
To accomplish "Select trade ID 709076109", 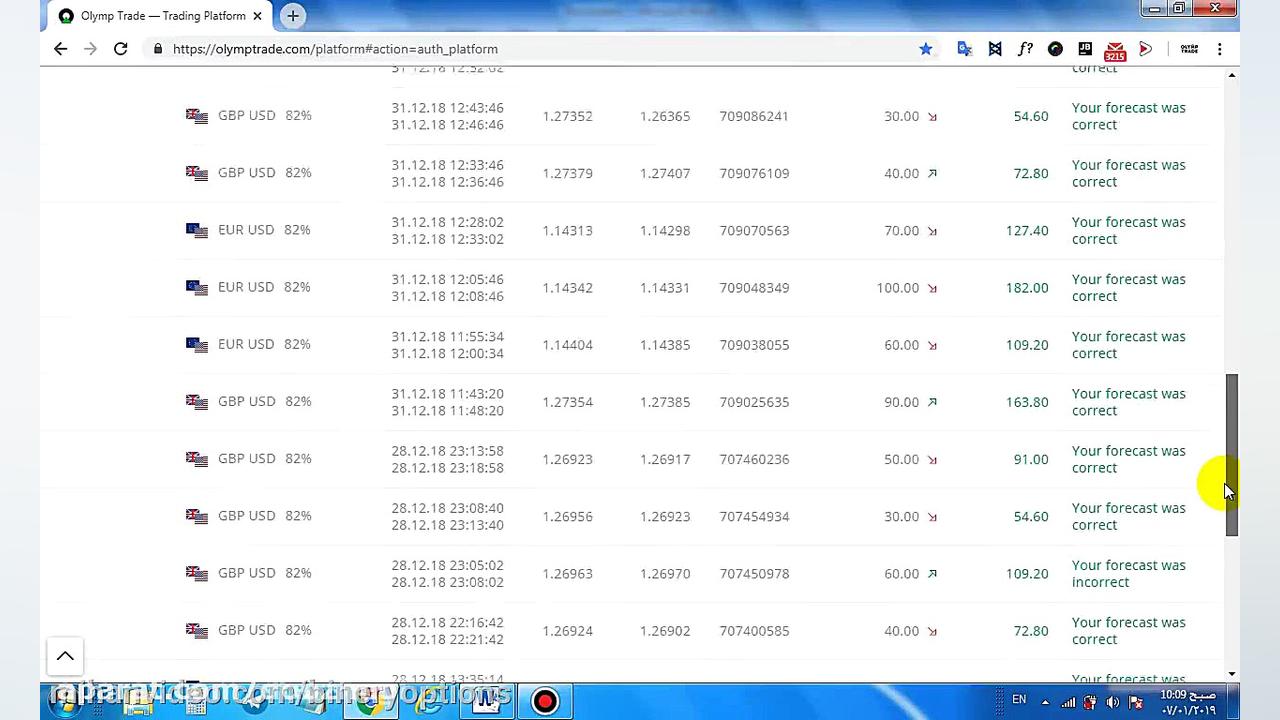I will 754,173.
